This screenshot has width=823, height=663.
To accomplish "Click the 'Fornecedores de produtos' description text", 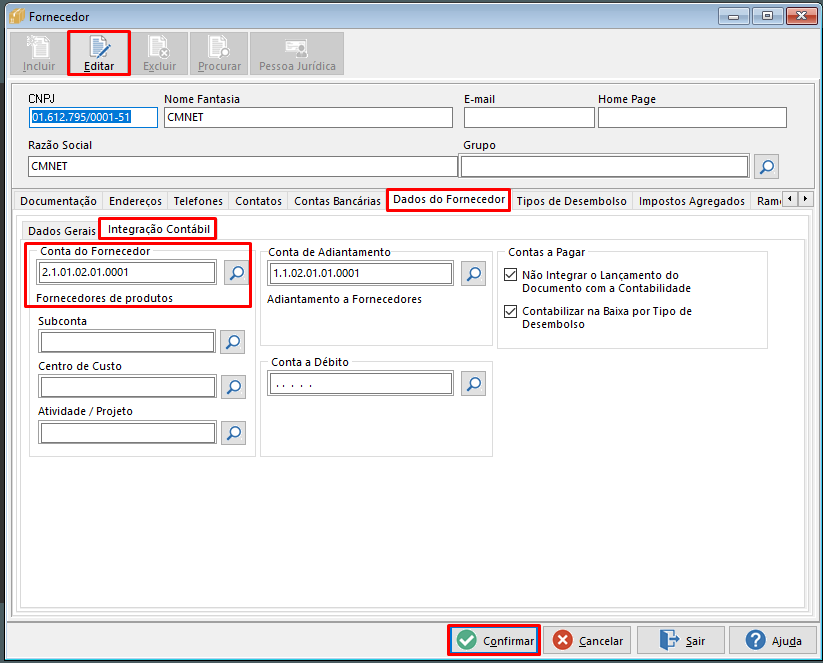I will click(104, 298).
